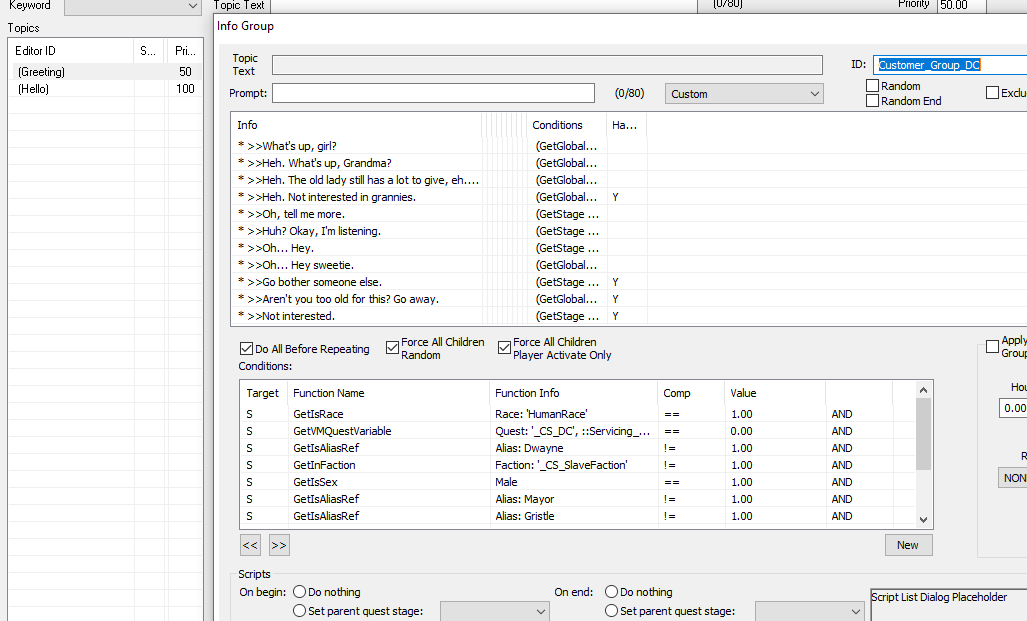Select On begin Set parent quest stage

(299, 611)
